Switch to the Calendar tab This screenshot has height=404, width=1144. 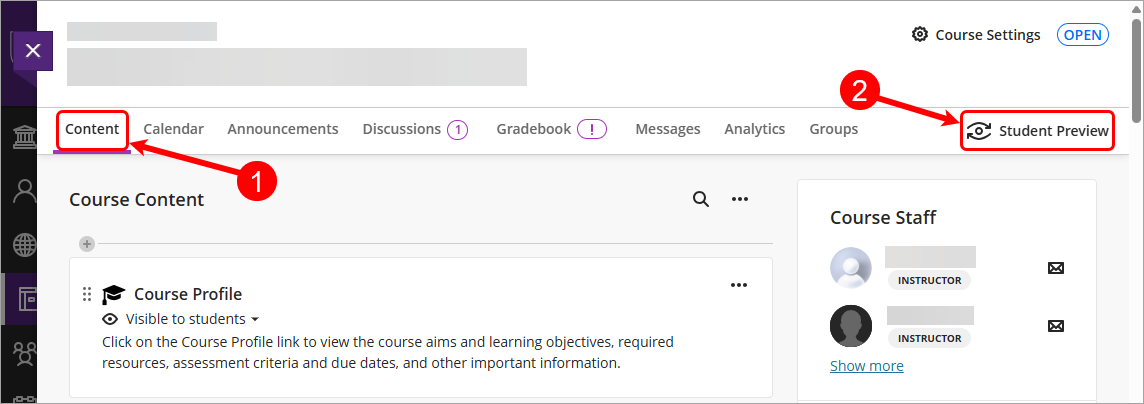pyautogui.click(x=173, y=129)
